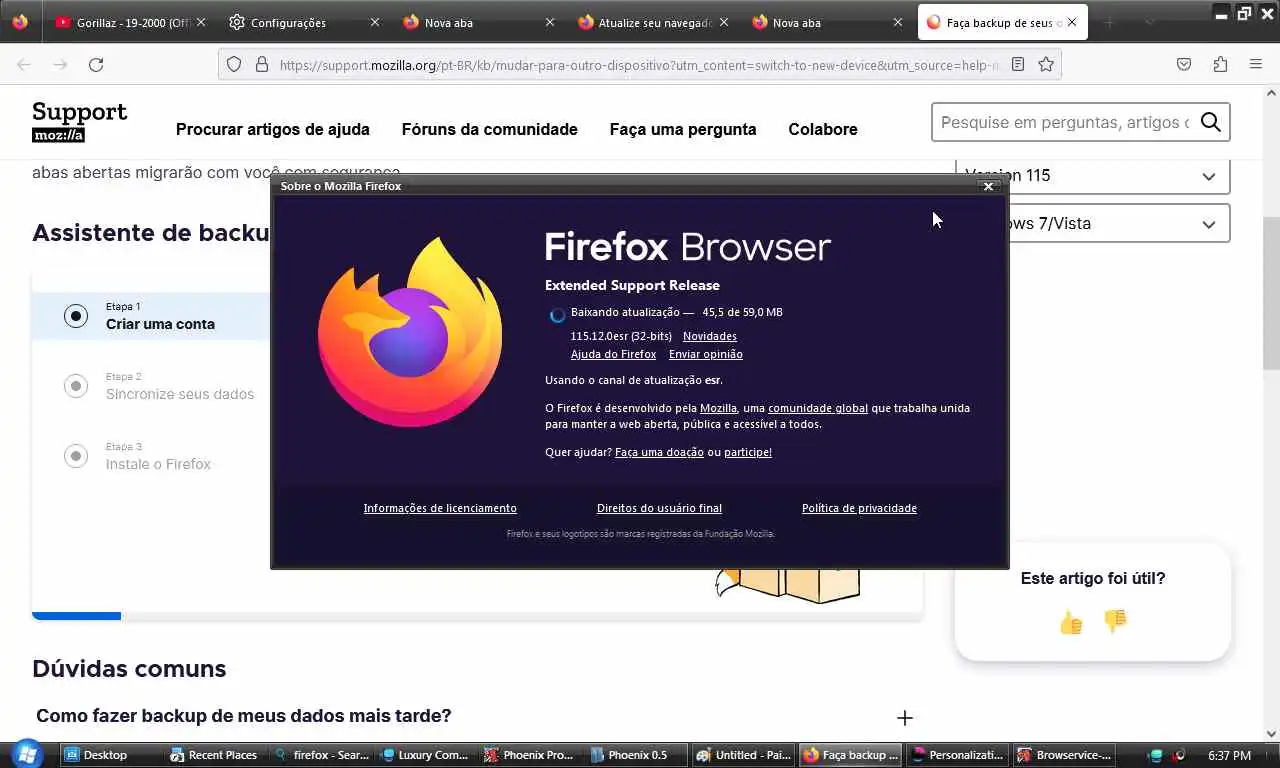
Task: Open the tracking protection shield panel
Action: pyautogui.click(x=234, y=64)
